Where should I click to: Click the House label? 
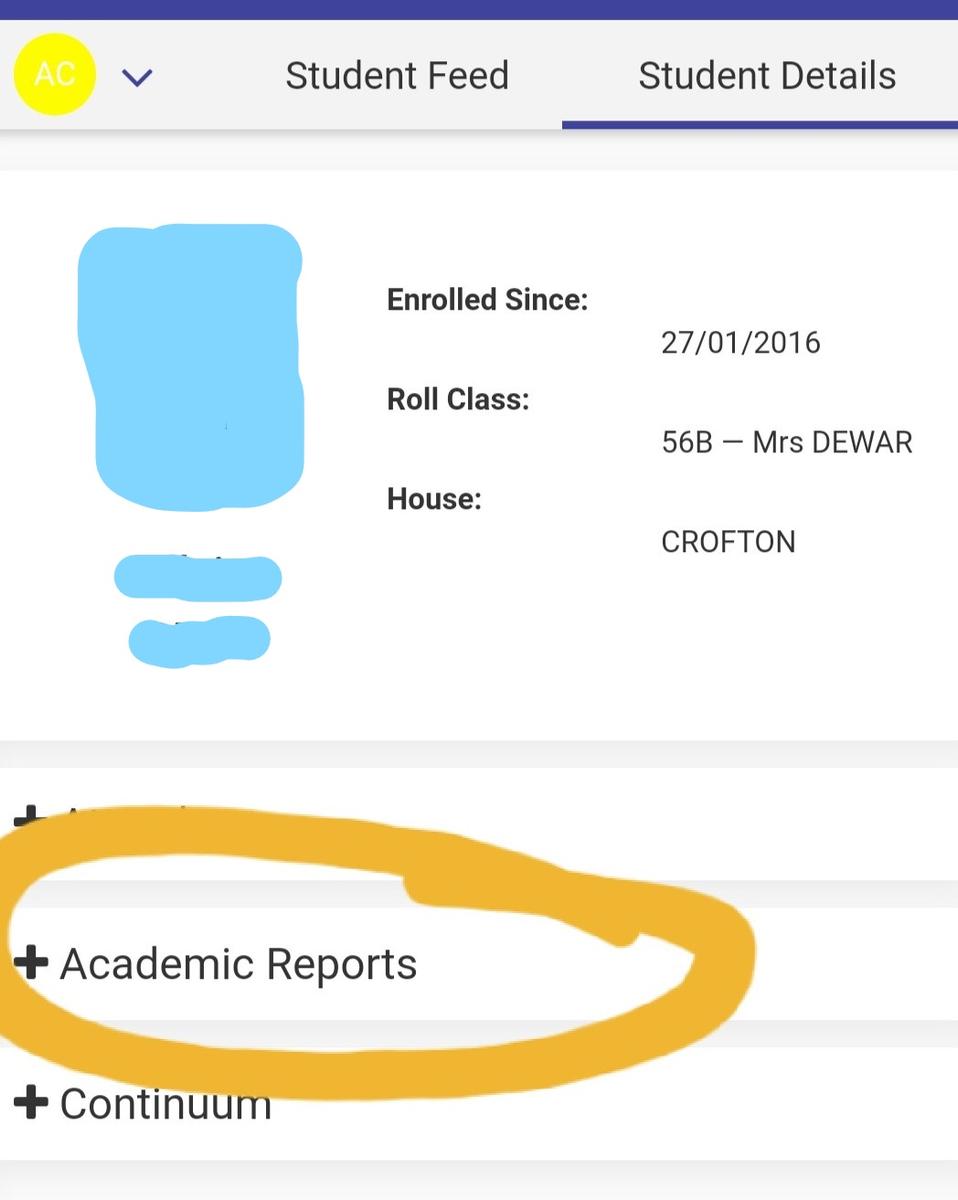(x=434, y=498)
